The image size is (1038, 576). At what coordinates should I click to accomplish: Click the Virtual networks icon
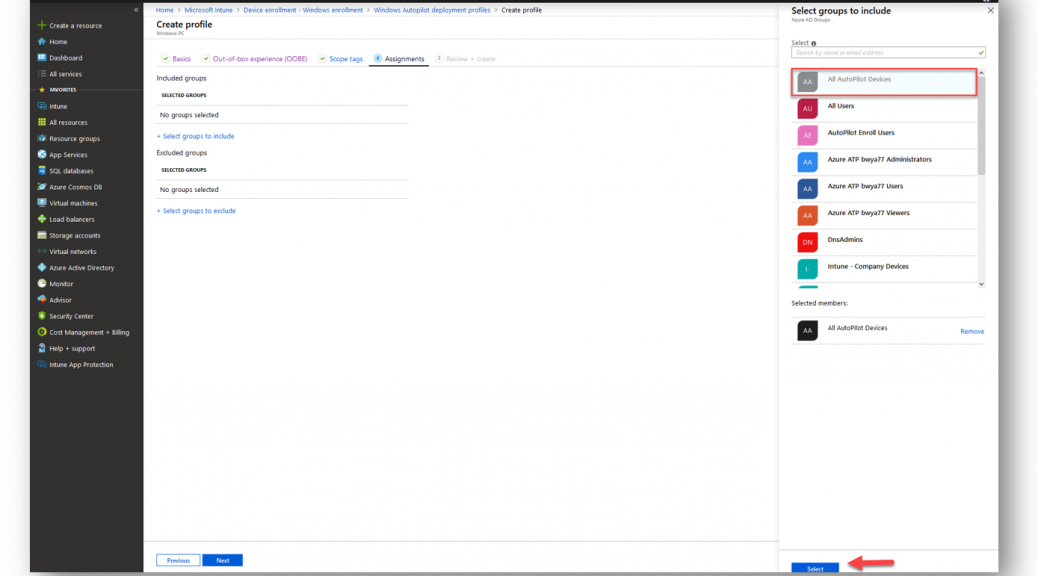[x=42, y=252]
